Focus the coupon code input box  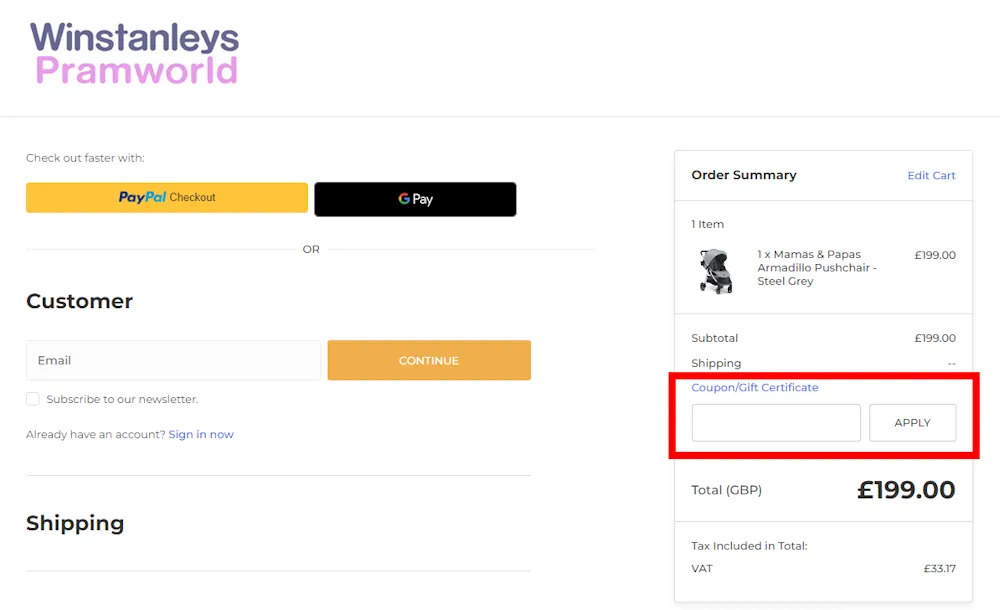[x=776, y=422]
